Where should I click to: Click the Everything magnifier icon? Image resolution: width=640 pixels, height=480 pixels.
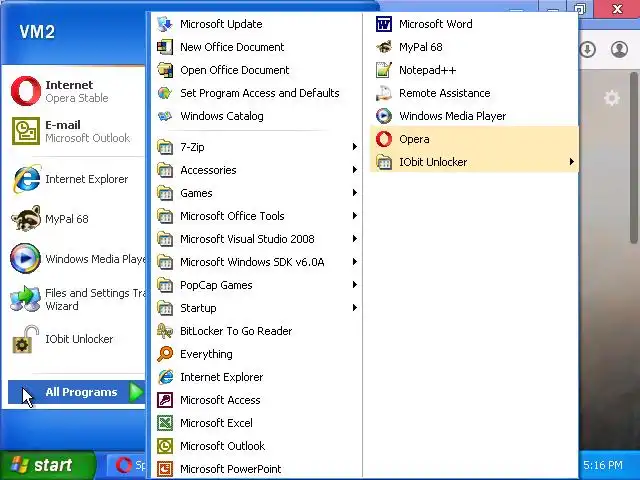point(165,354)
